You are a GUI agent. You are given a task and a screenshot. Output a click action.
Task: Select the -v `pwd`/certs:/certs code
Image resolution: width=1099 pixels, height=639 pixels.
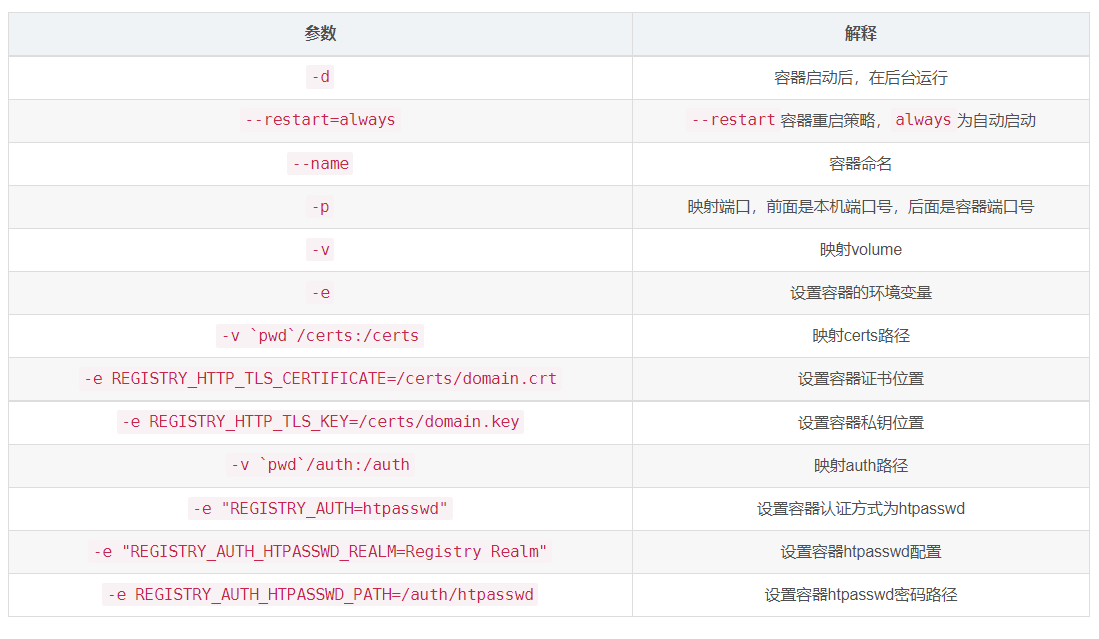320,336
